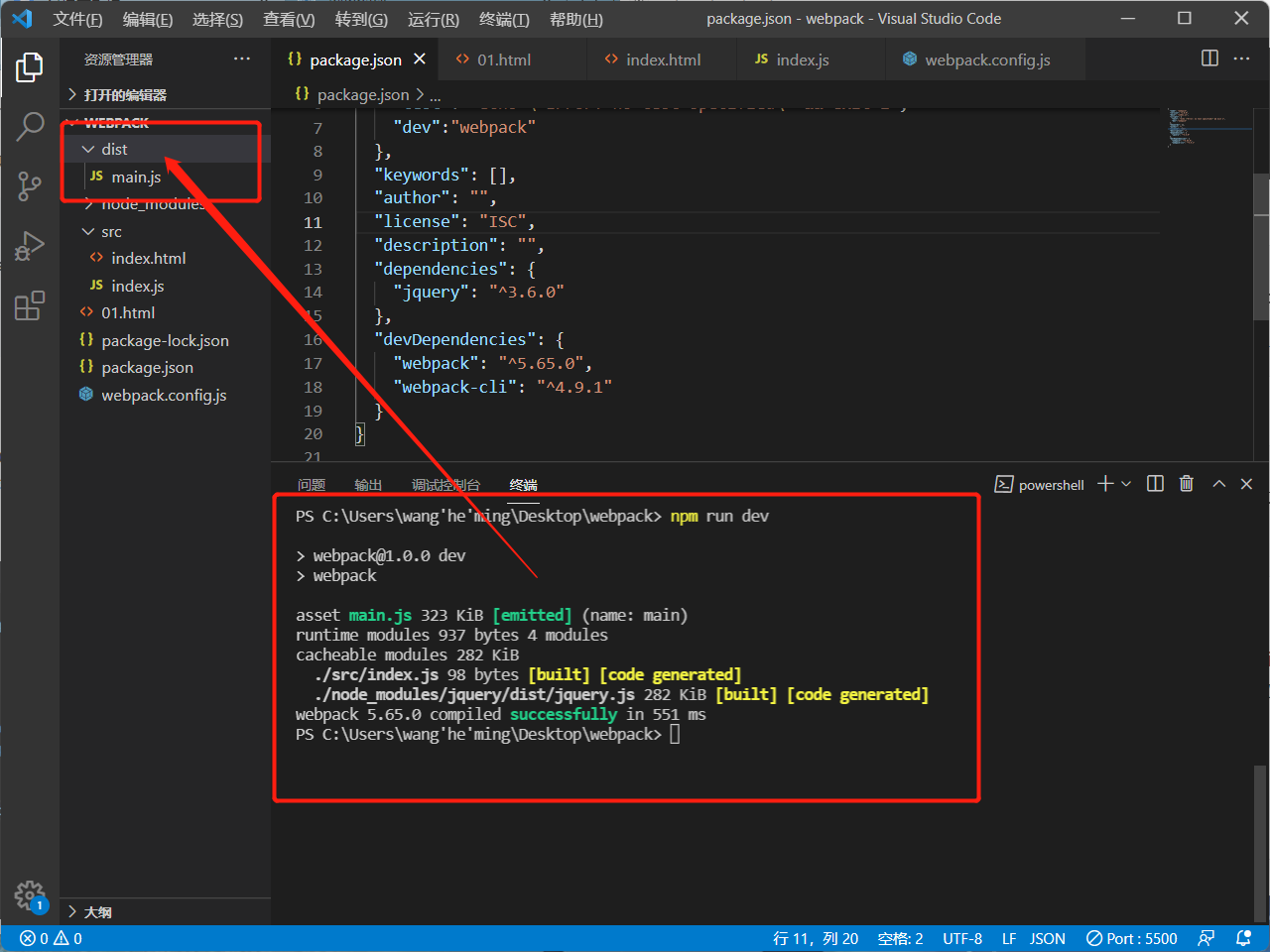Open notifications bell in status bar
This screenshot has height=952, width=1270.
pyautogui.click(x=1244, y=938)
